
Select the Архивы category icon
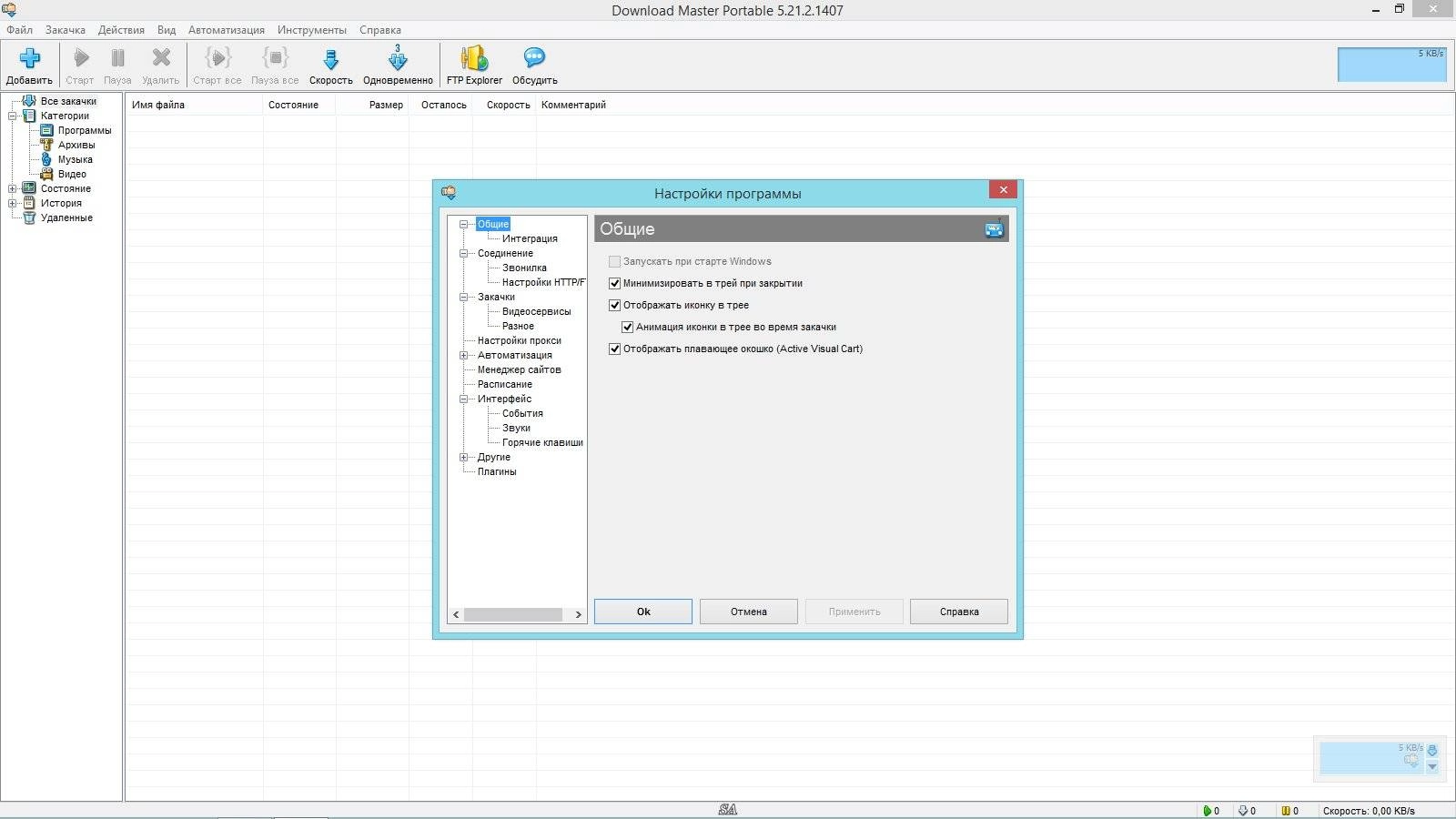[x=47, y=145]
